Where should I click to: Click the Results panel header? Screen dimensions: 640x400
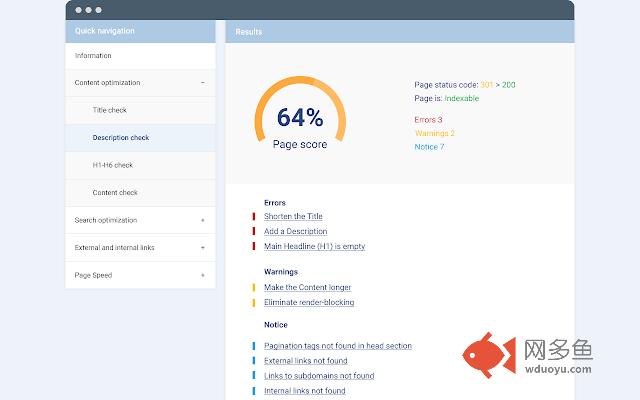coord(400,31)
